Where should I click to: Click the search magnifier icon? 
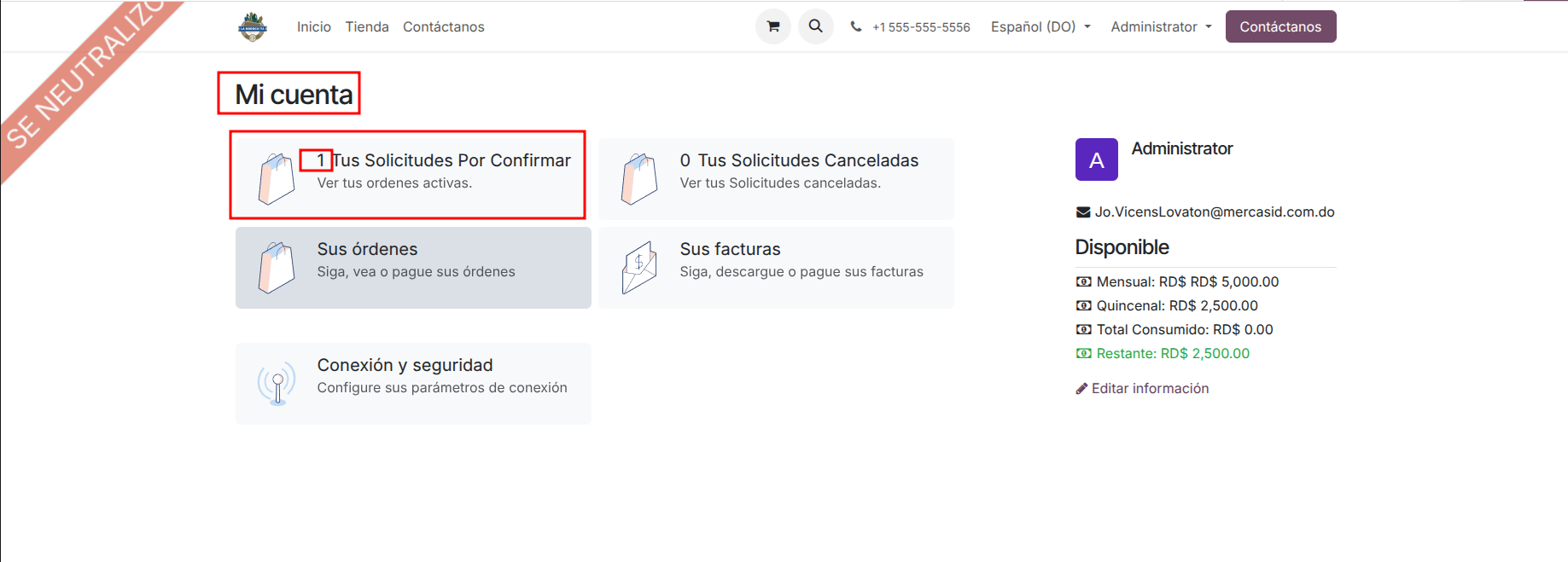[815, 26]
